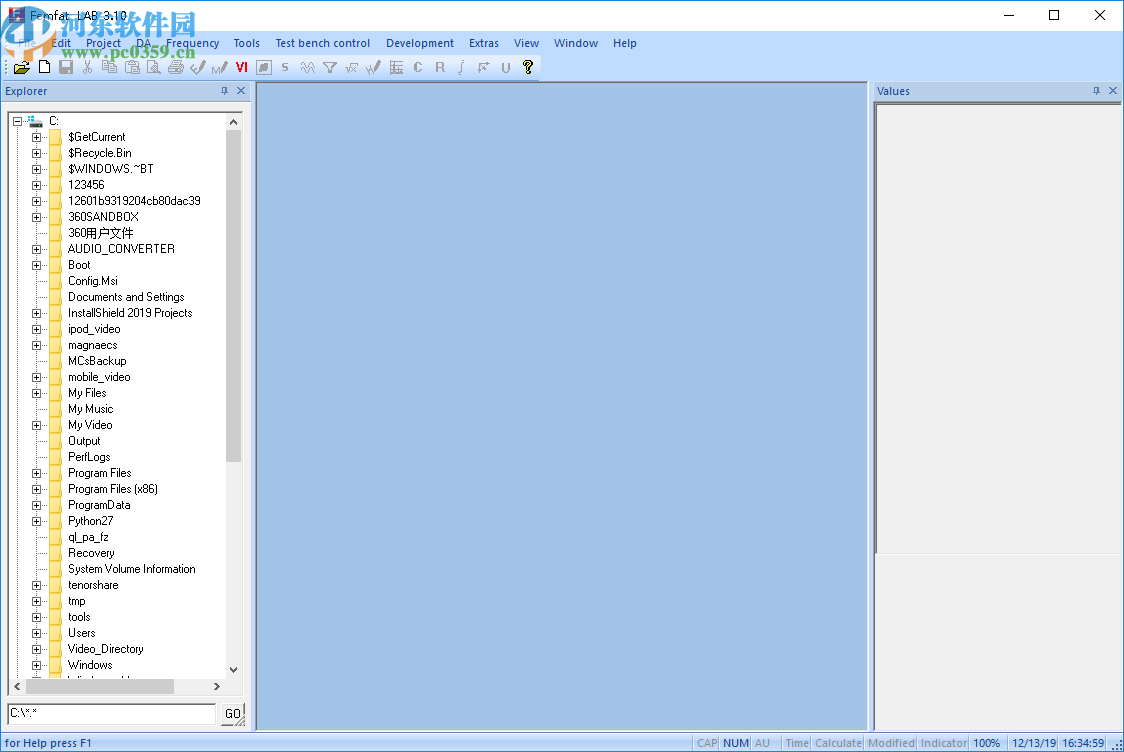Image resolution: width=1124 pixels, height=752 pixels.
Task: Click the Explorer scroll up arrow
Action: tap(233, 122)
